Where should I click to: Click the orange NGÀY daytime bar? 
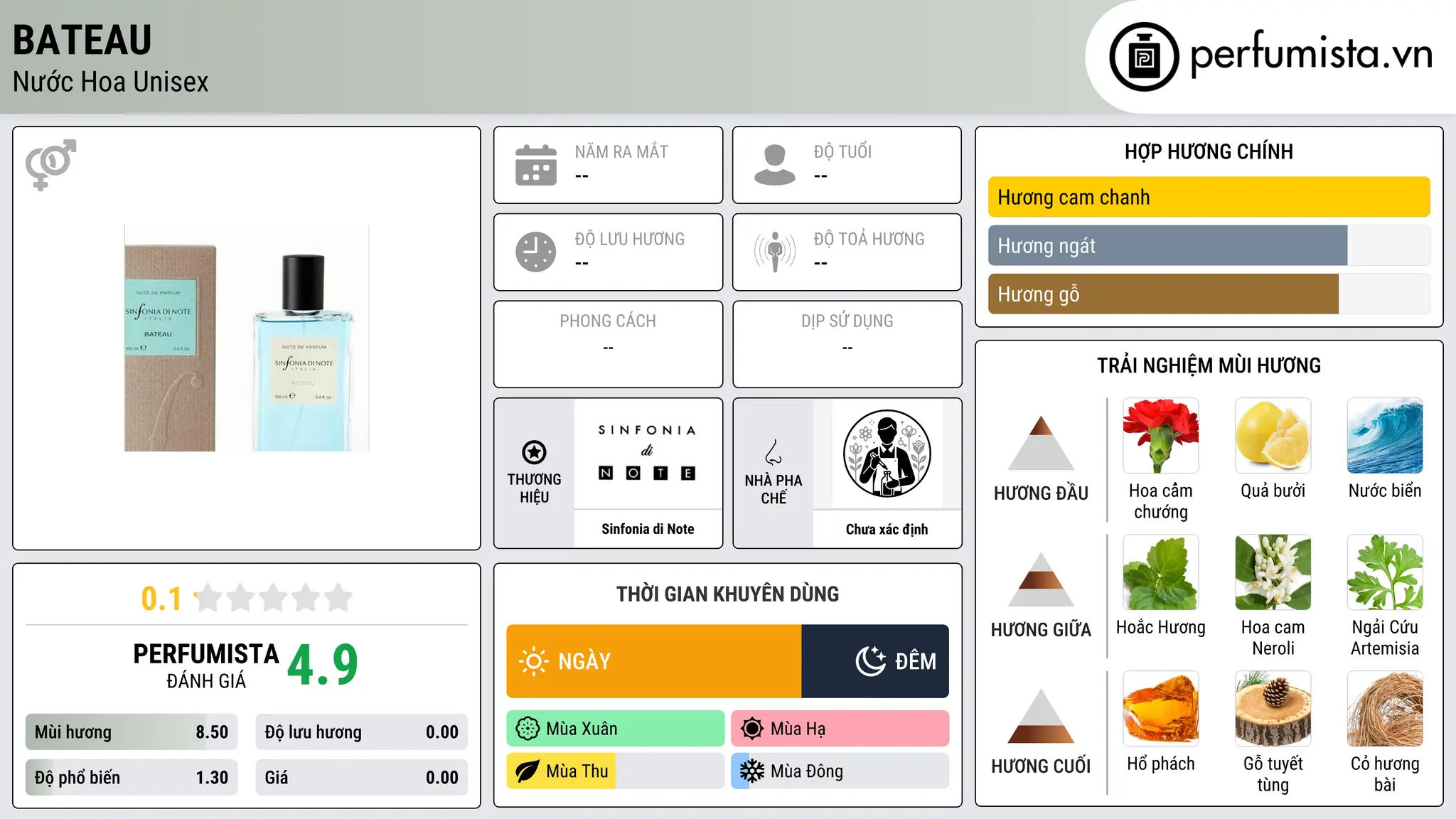pyautogui.click(x=654, y=661)
